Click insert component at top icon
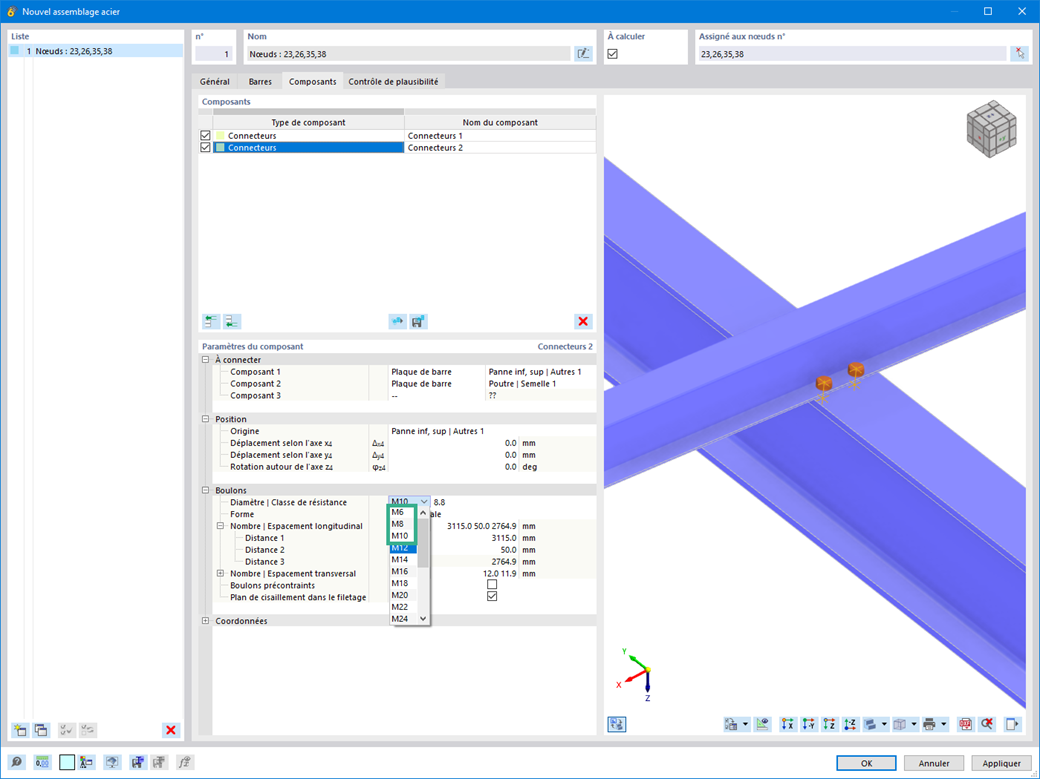1040x779 pixels. coord(211,322)
